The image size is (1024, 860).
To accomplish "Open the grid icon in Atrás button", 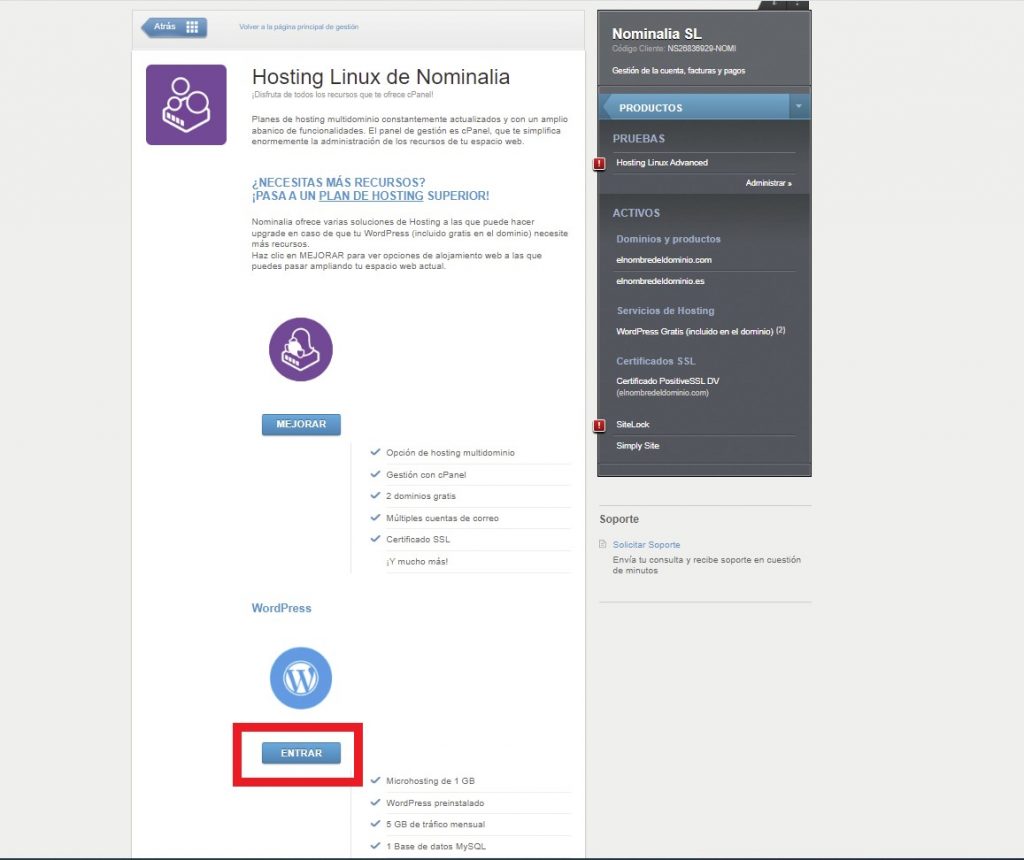I will pyautogui.click(x=192, y=27).
